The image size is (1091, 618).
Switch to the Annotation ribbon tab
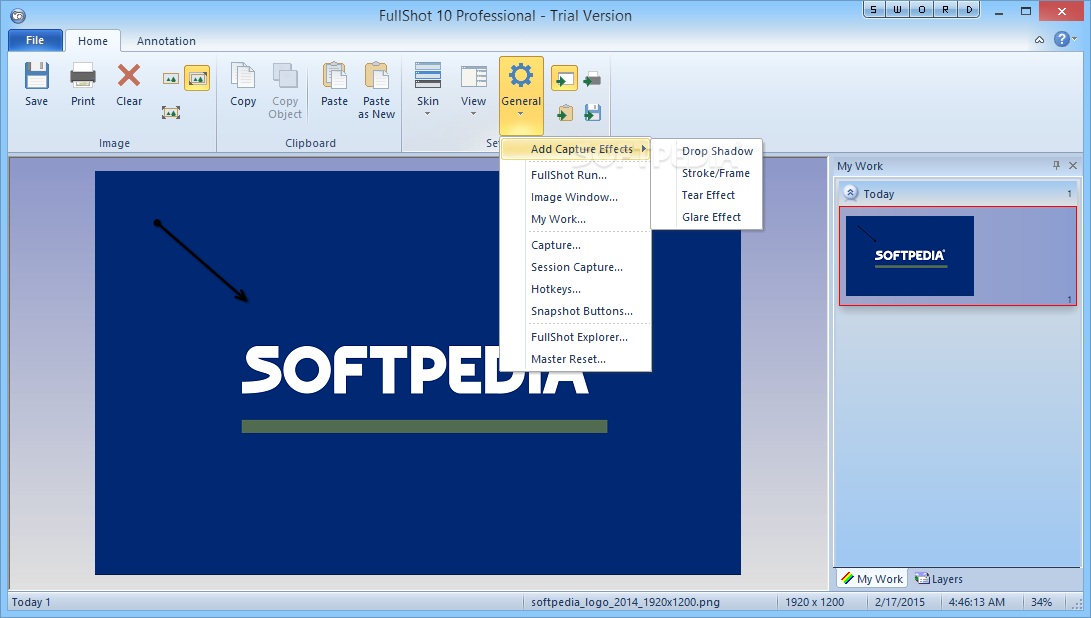pos(166,41)
